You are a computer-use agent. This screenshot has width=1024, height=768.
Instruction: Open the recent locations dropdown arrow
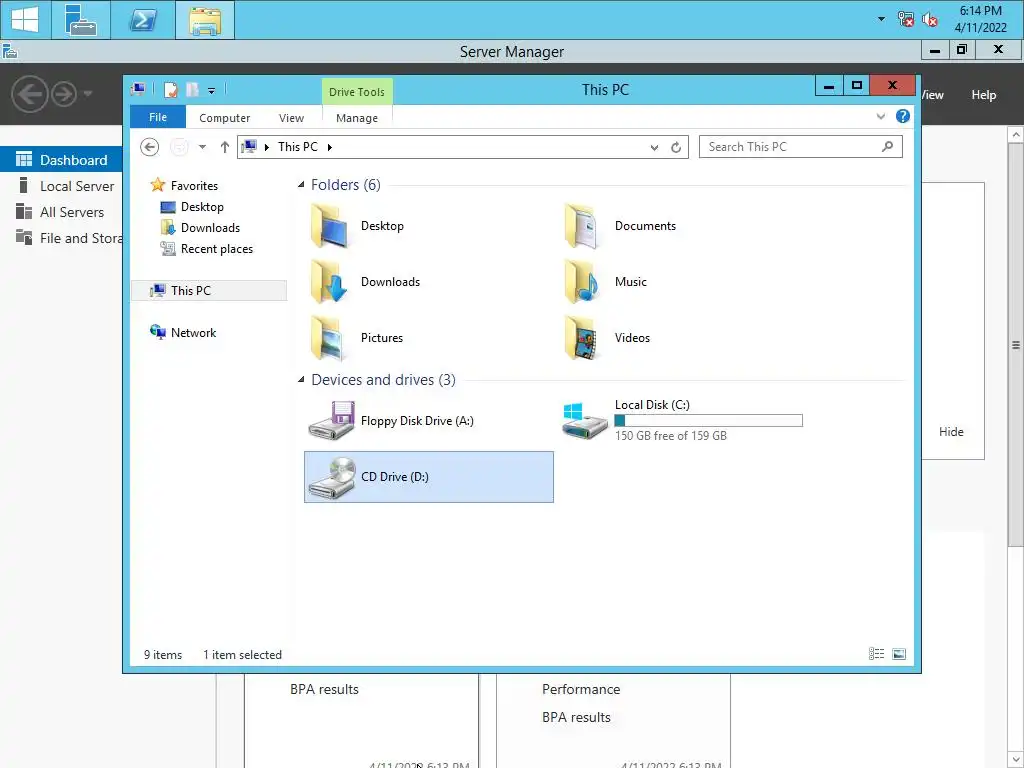tap(202, 147)
